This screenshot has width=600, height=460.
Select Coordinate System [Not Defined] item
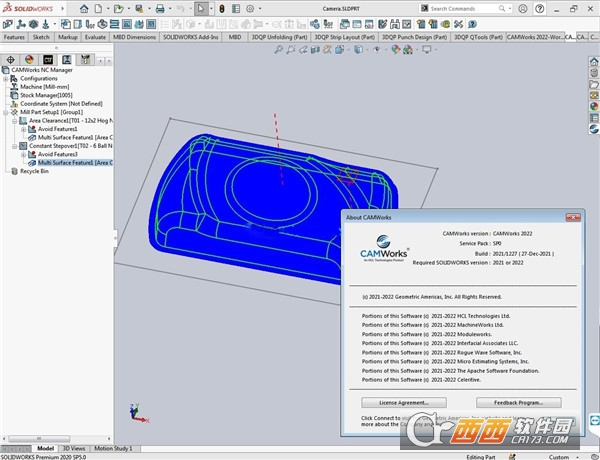pyautogui.click(x=61, y=104)
